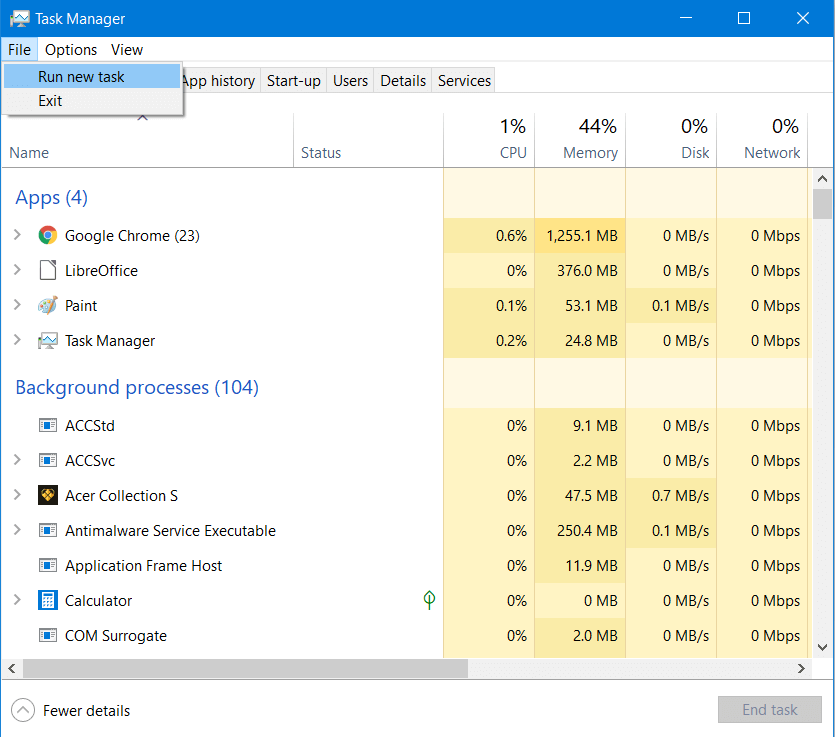Click the horizontal scrollbar right arrow
Image resolution: width=835 pixels, height=737 pixels.
coord(802,668)
